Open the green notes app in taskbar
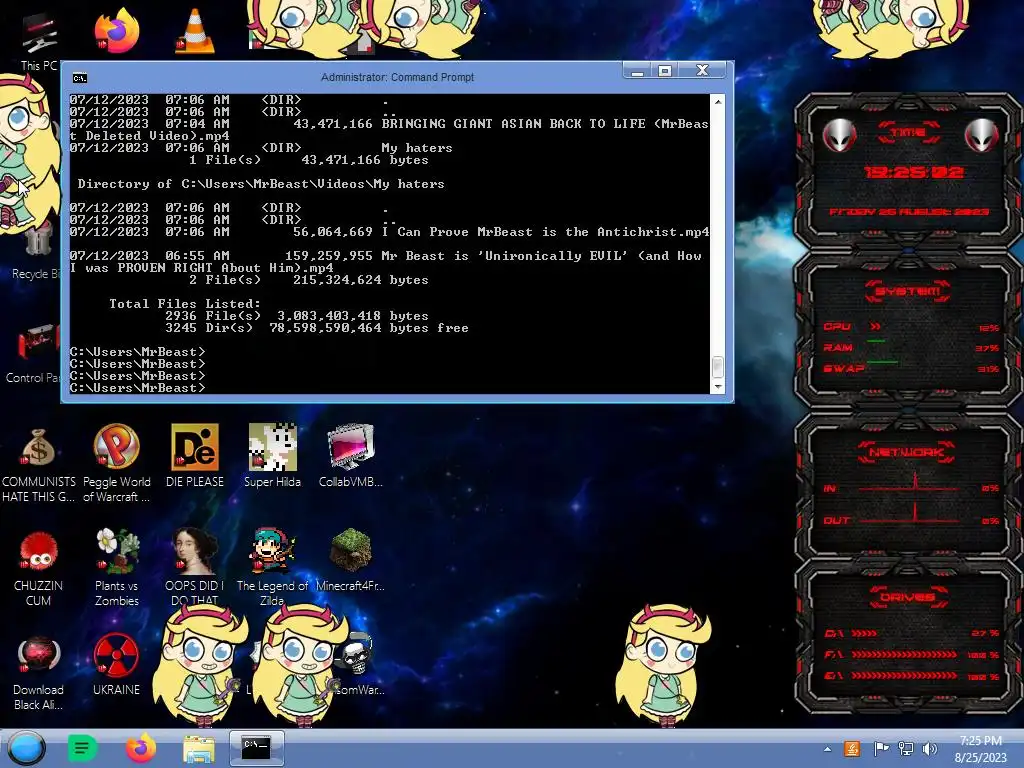Screen dimensions: 1024x768 [x=82, y=748]
